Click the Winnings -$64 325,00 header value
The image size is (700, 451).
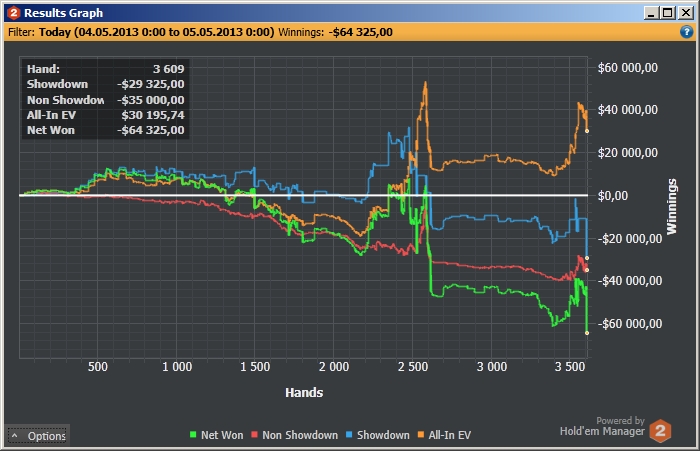click(361, 32)
